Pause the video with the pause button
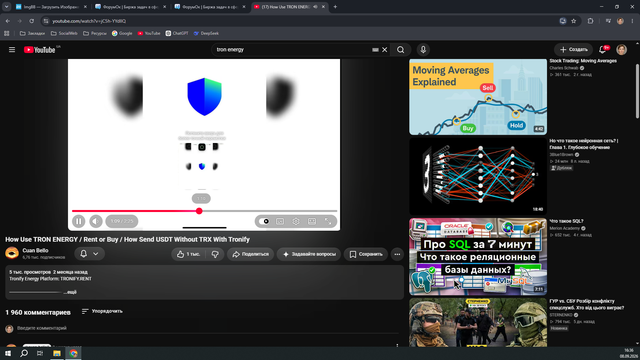This screenshot has width=640, height=360. [x=78, y=221]
